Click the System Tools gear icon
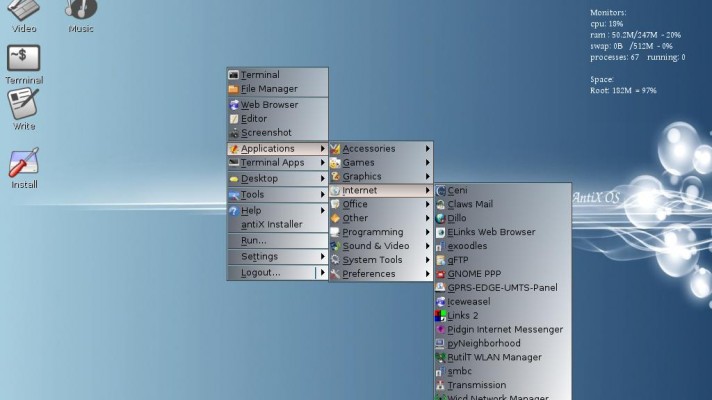712x400 pixels. (335, 260)
